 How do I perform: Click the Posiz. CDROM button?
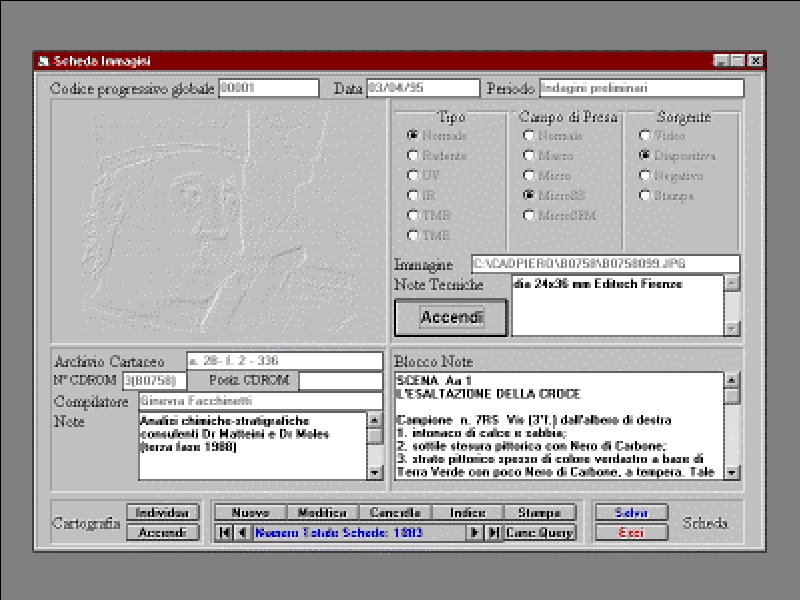click(243, 381)
